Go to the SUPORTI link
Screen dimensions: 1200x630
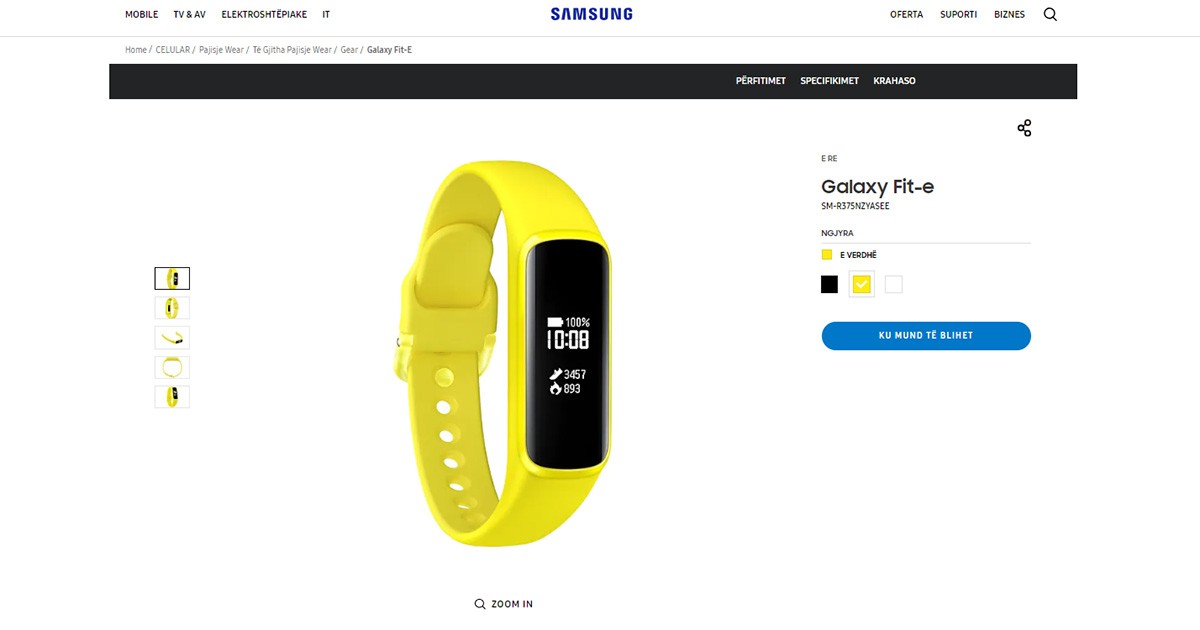coord(958,15)
